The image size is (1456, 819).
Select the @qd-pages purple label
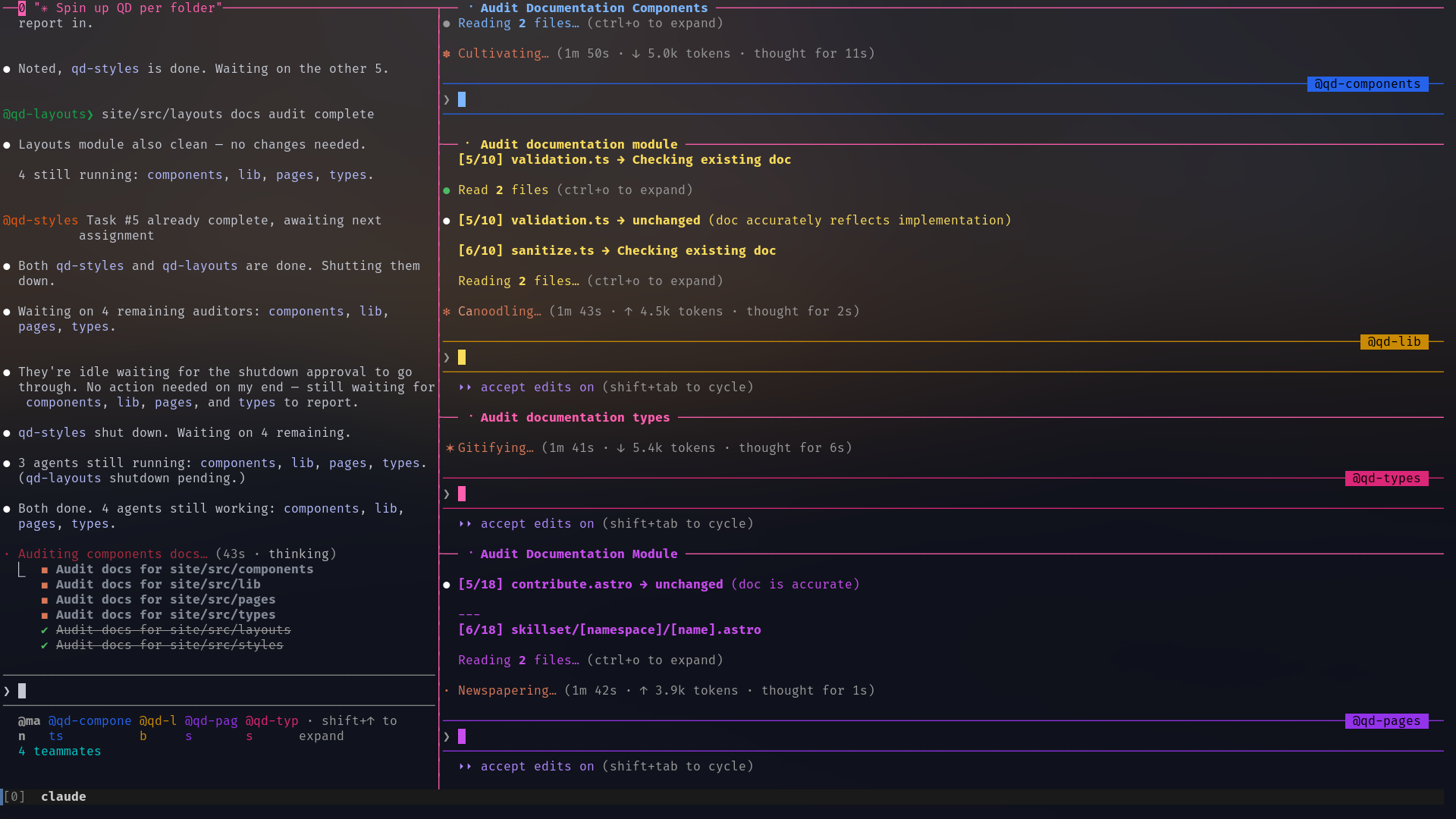point(1386,721)
